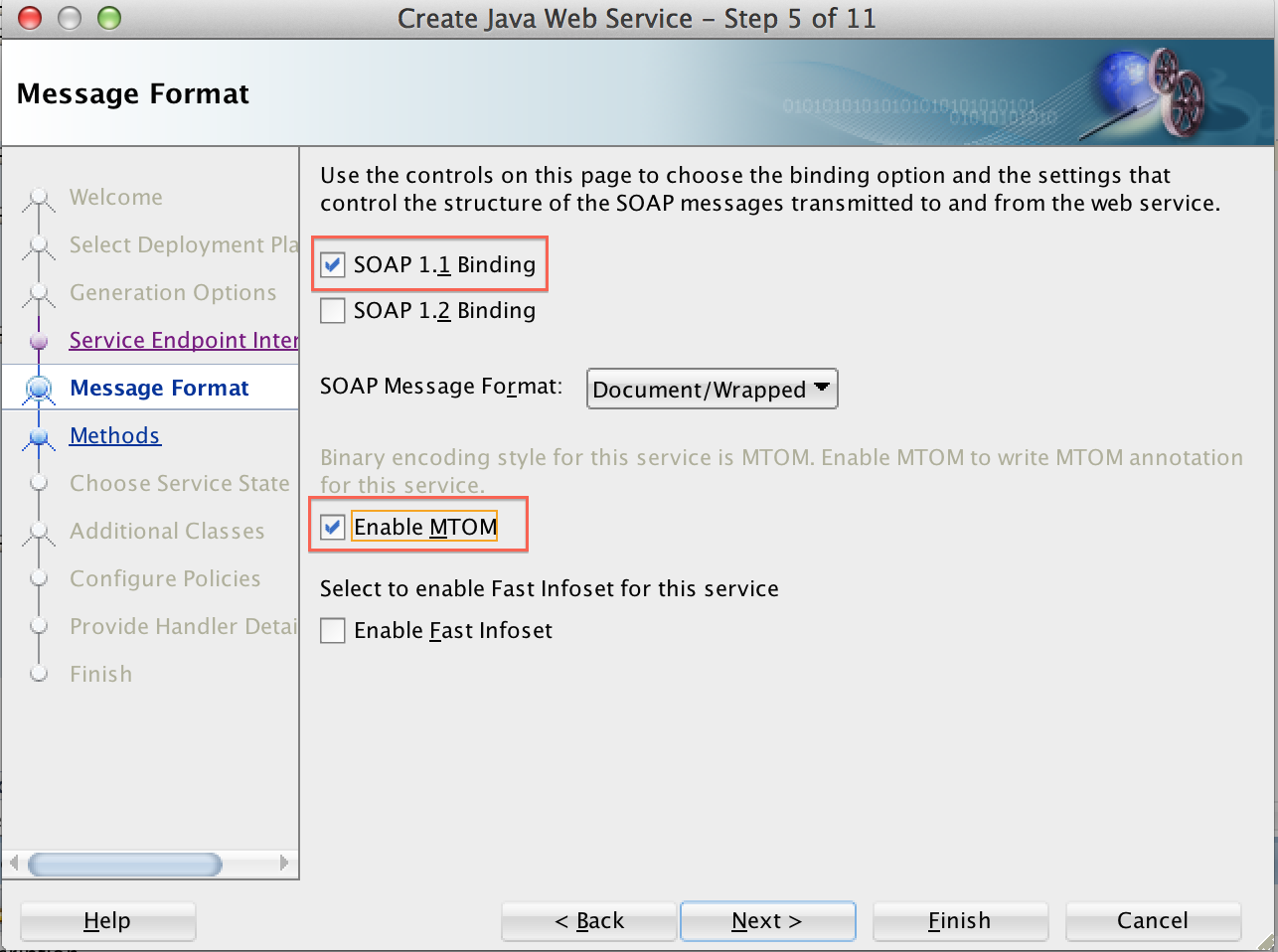Click the Generation Options step icon
Image resolution: width=1278 pixels, height=952 pixels.
(38, 292)
